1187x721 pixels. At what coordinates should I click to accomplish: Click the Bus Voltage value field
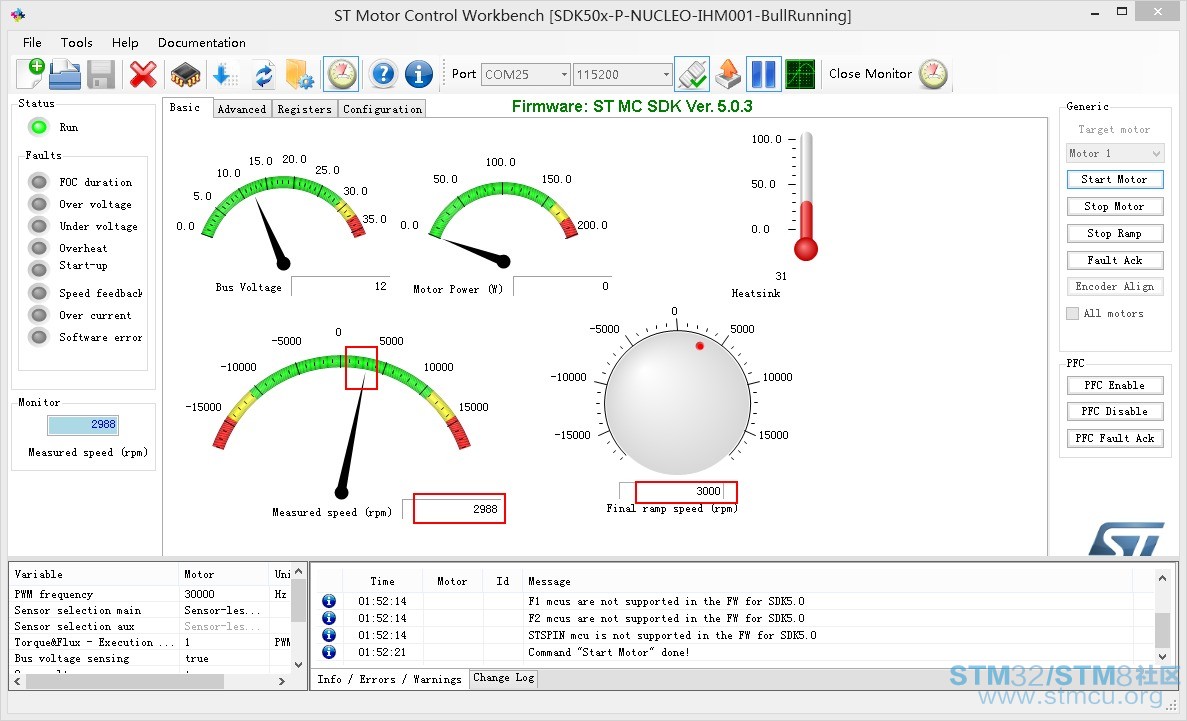tap(341, 286)
